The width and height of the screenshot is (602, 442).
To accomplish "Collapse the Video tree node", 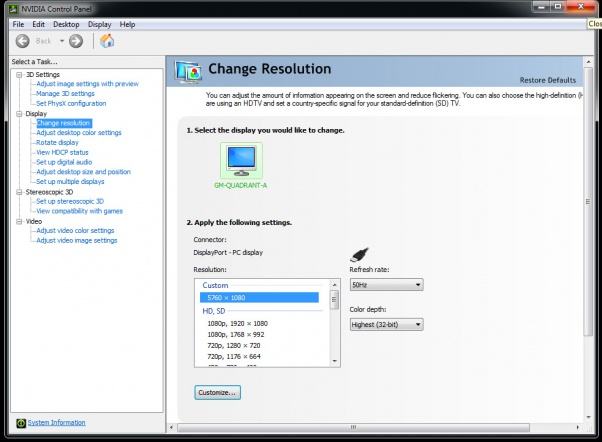I will click(x=19, y=222).
